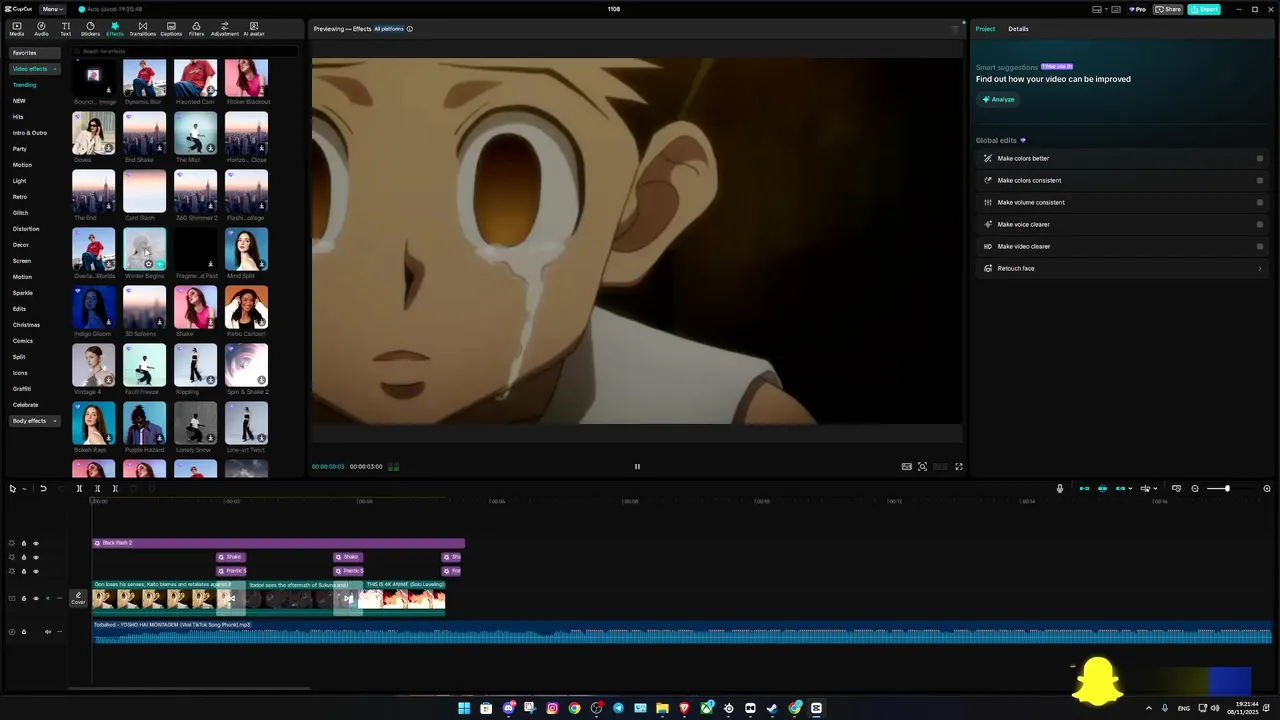Open All platforms dropdown in preview header

coord(389,29)
